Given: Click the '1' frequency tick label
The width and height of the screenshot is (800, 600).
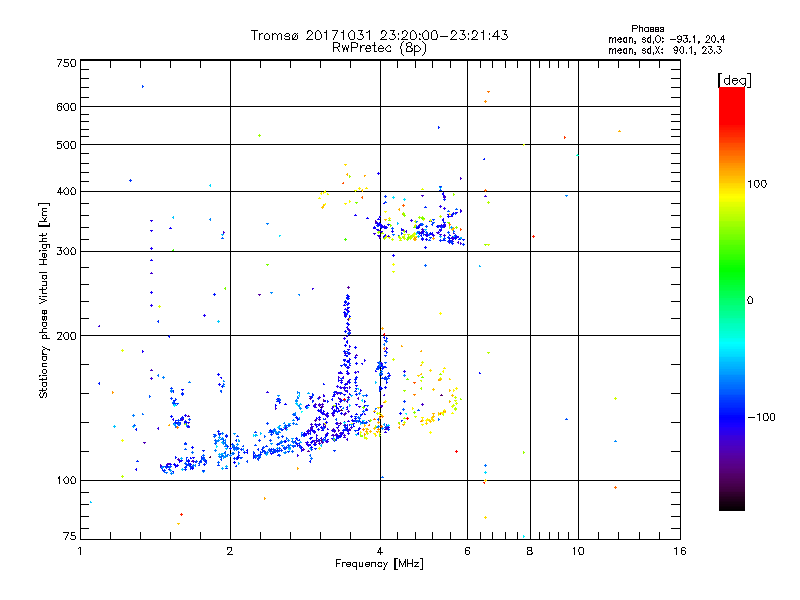Looking at the screenshot, I should tap(80, 551).
